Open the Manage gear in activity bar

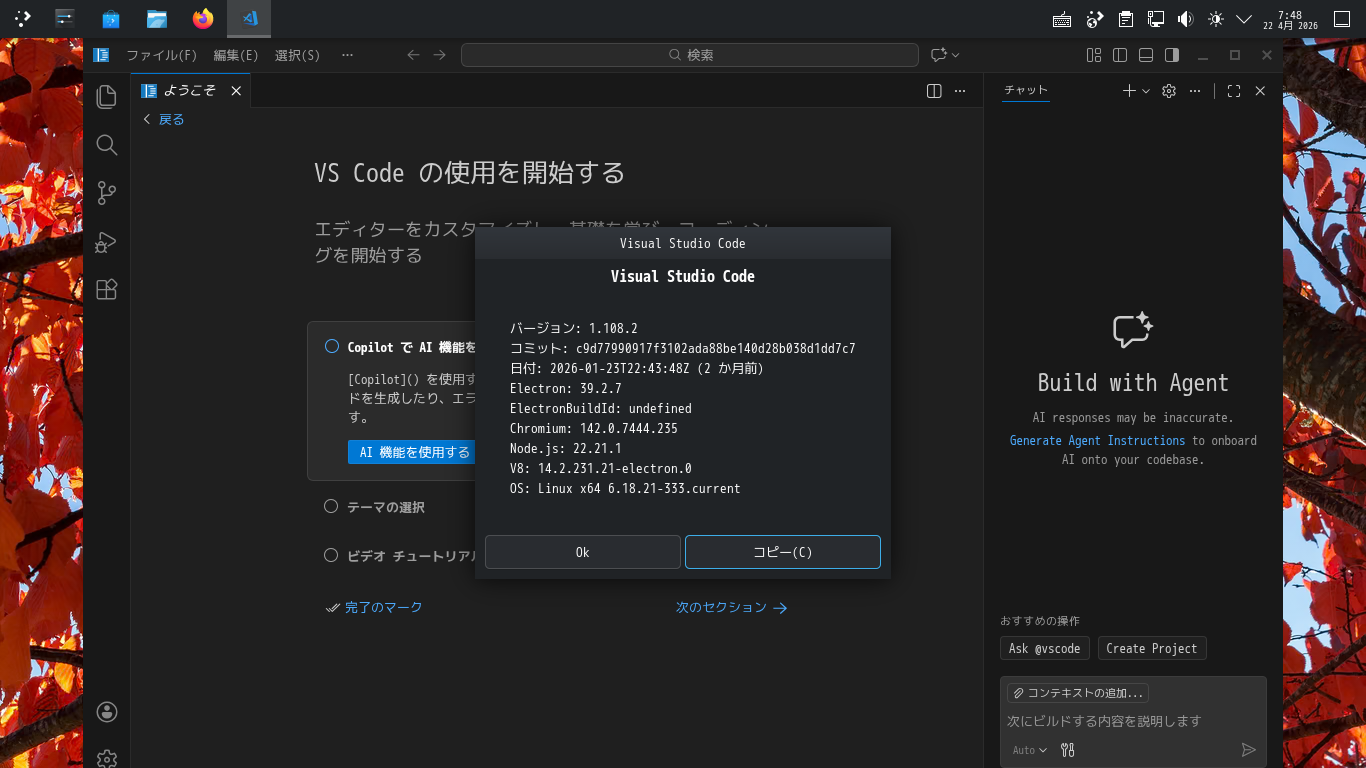click(107, 759)
